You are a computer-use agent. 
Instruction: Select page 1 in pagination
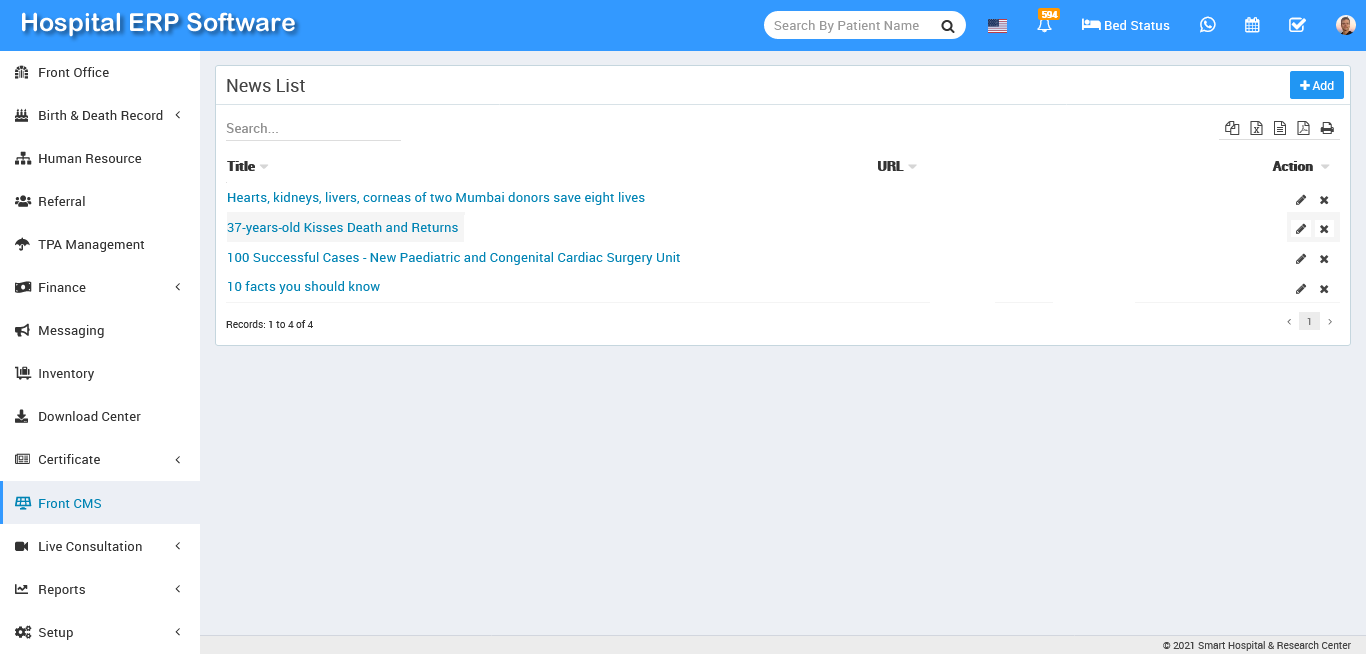1309,322
